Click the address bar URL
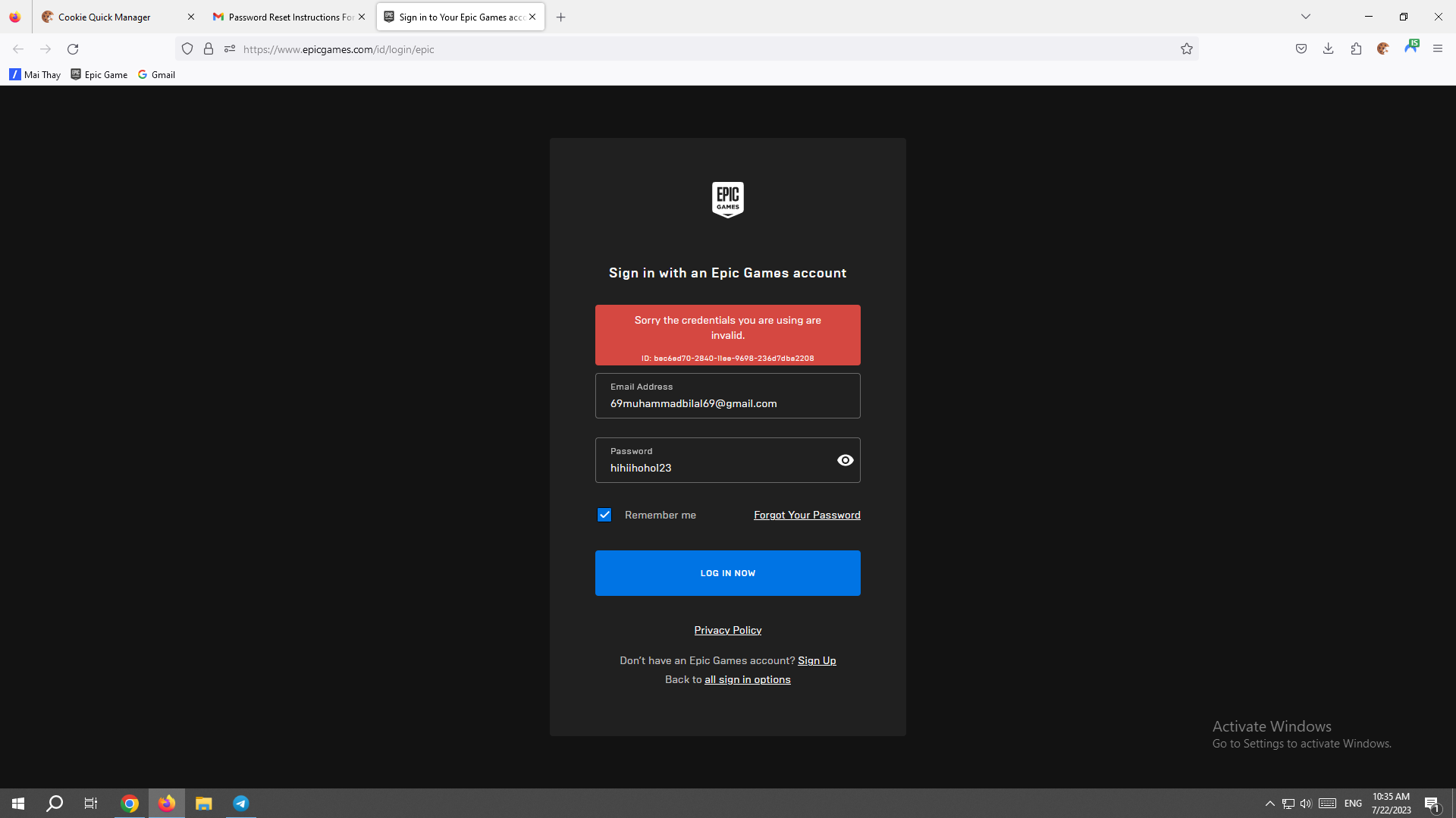The height and width of the screenshot is (818, 1456). pos(339,49)
